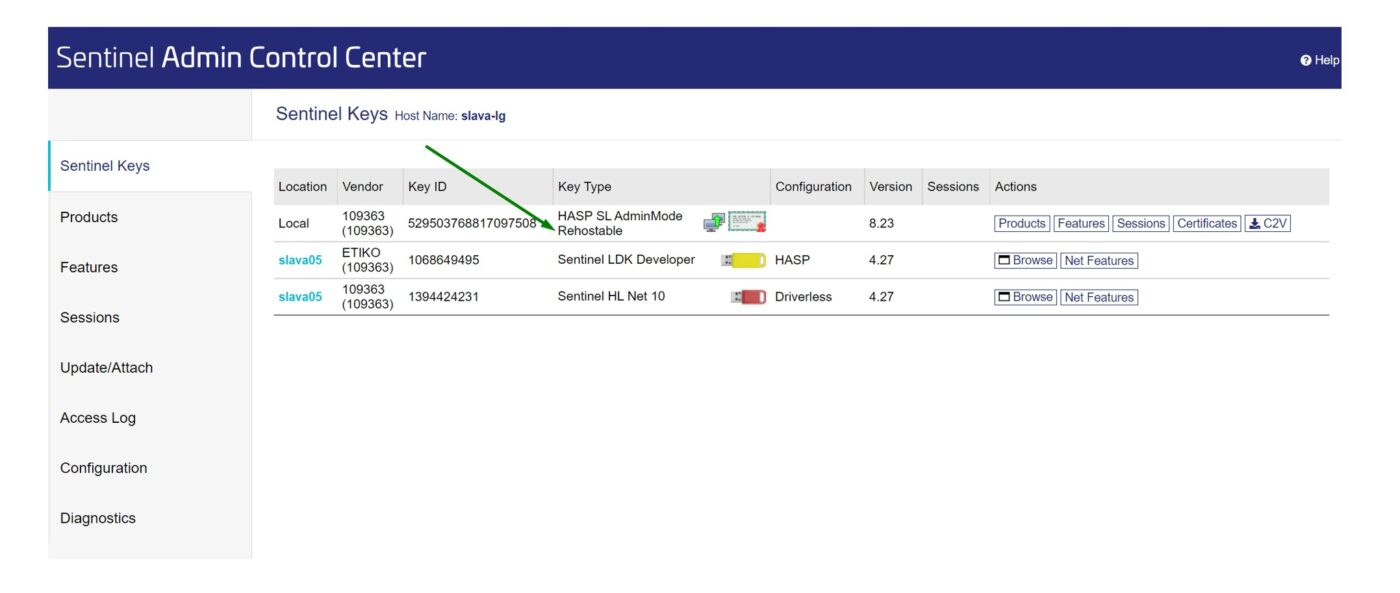The height and width of the screenshot is (593, 1400).
Task: Click the Key Type column header
Action: click(x=584, y=187)
